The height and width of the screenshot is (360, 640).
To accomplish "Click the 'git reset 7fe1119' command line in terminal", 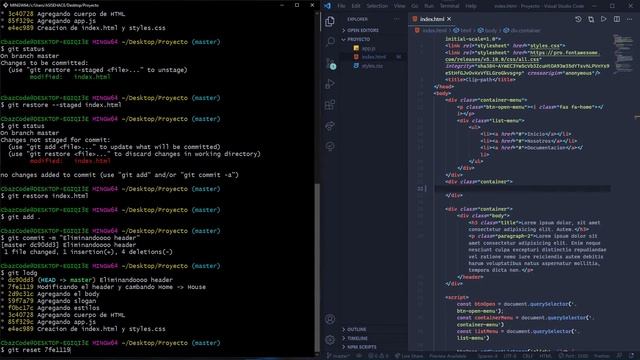I will pyautogui.click(x=36, y=350).
